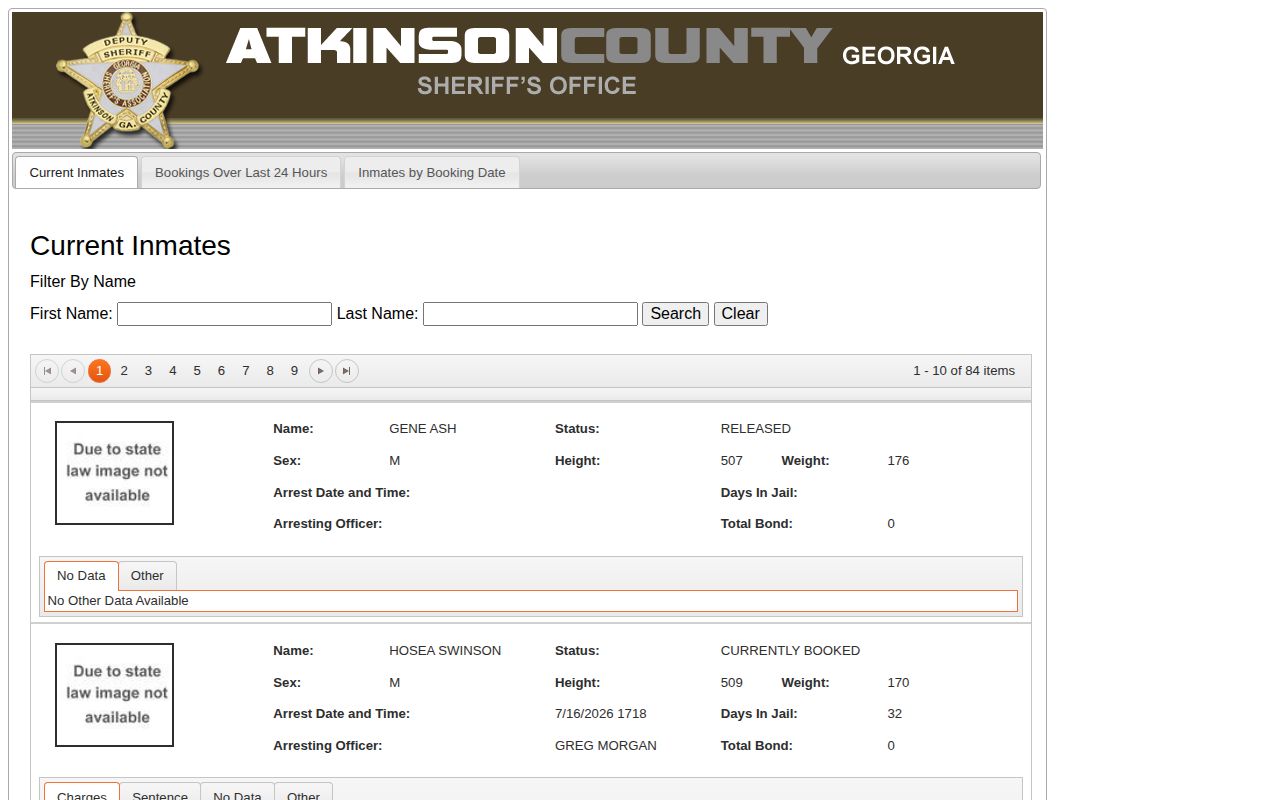Click the Clear button
Screen dimensions: 1280x800
(x=741, y=314)
